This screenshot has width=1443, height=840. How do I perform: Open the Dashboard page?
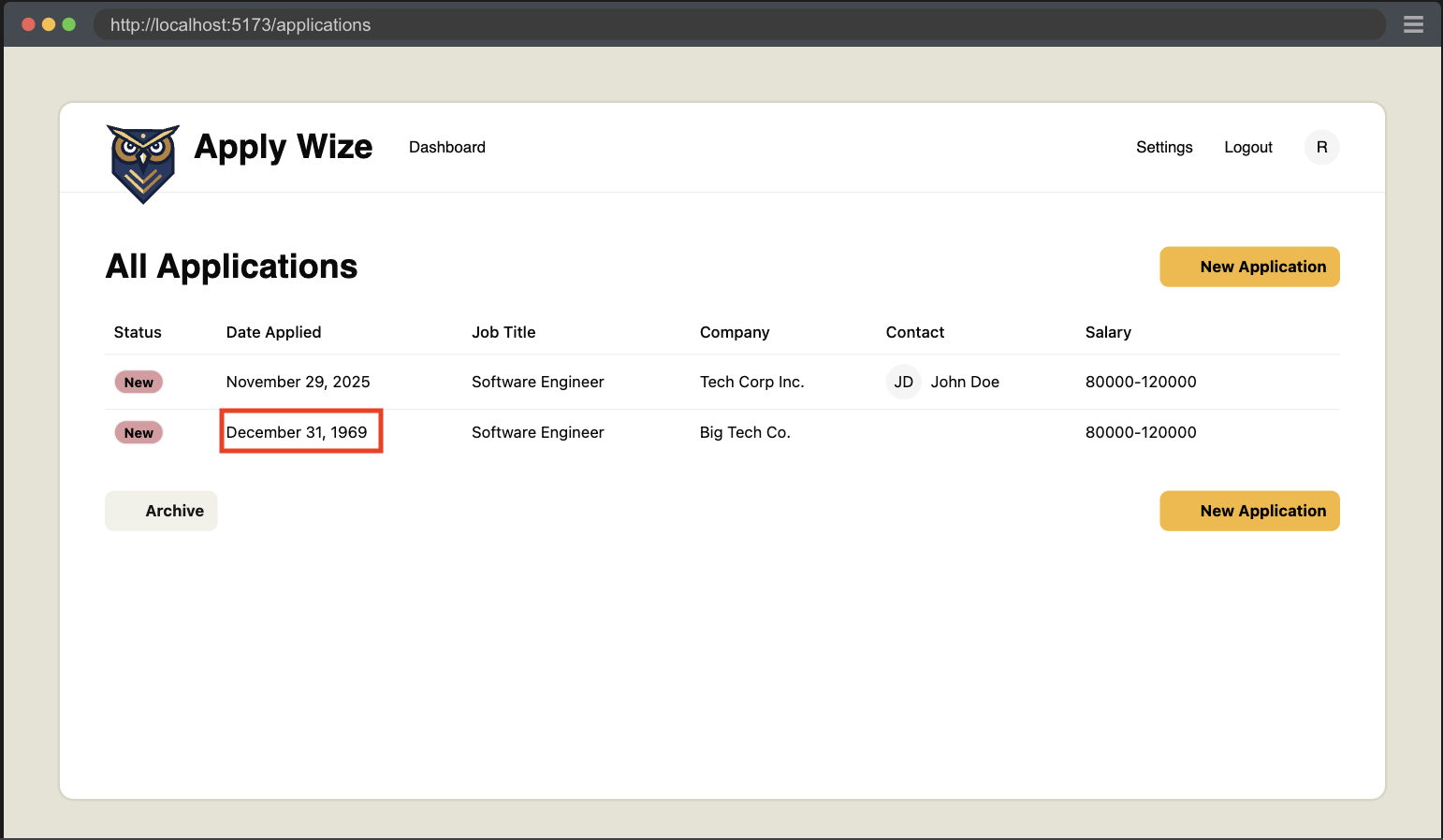tap(446, 147)
